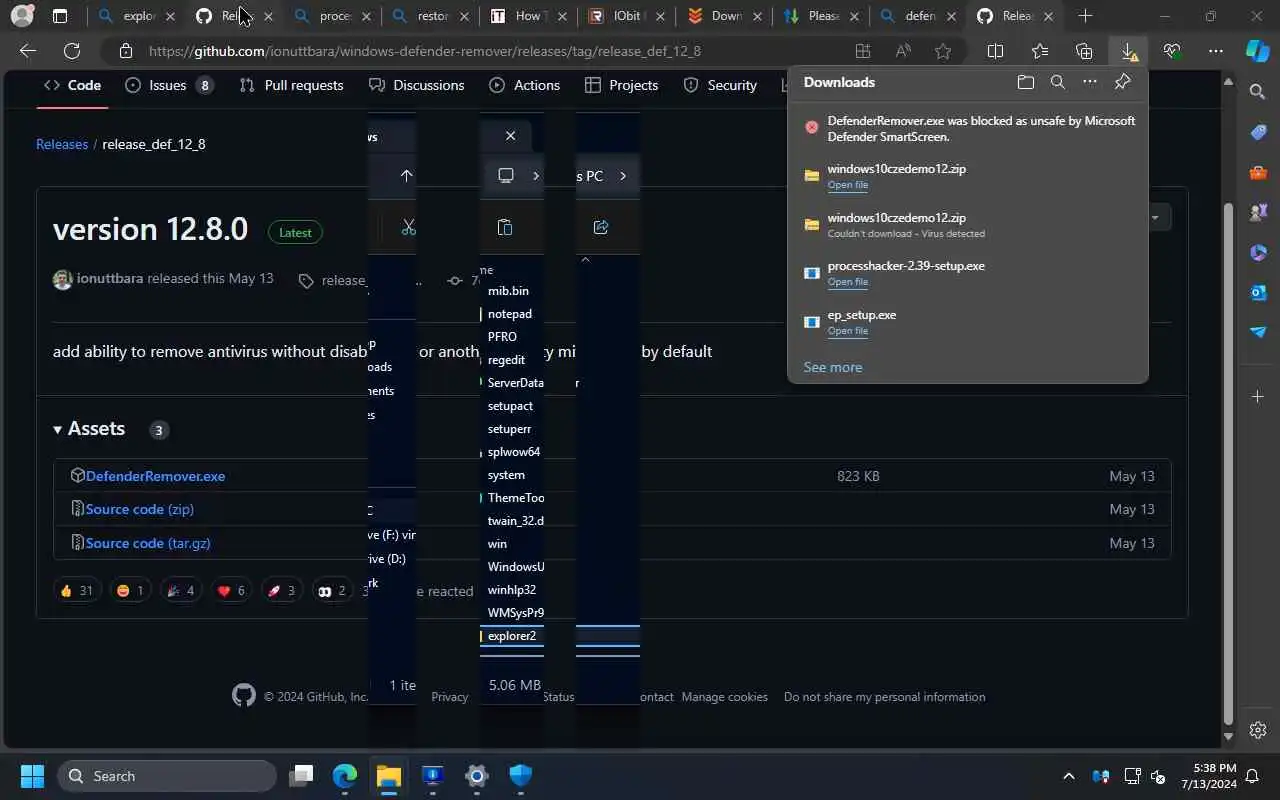The width and height of the screenshot is (1280, 800).
Task: Open ionuttbara's profile link
Action: (110, 279)
